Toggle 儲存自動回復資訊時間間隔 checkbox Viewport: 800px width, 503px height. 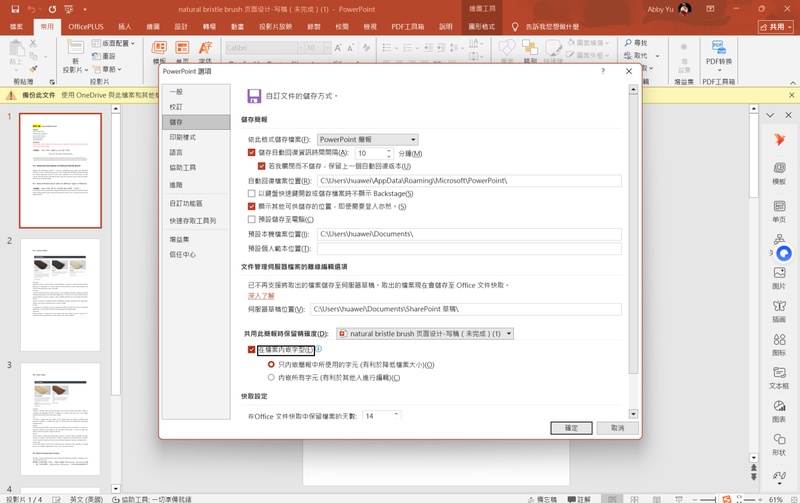(x=251, y=153)
